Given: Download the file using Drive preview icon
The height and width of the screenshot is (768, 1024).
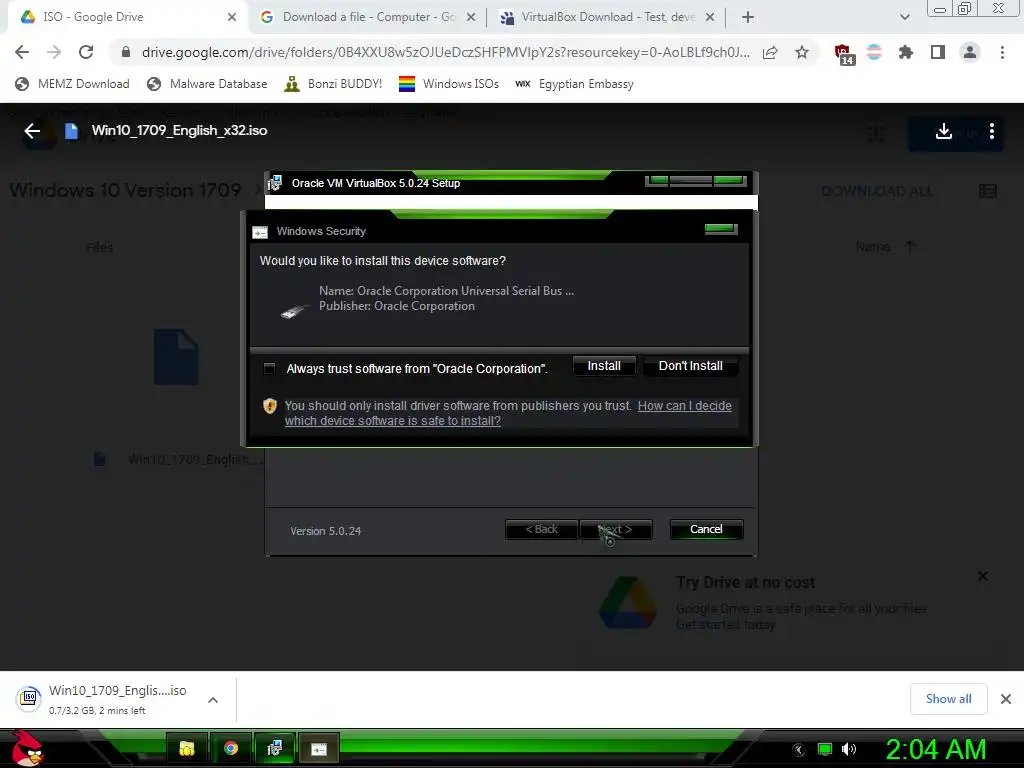Looking at the screenshot, I should [944, 131].
